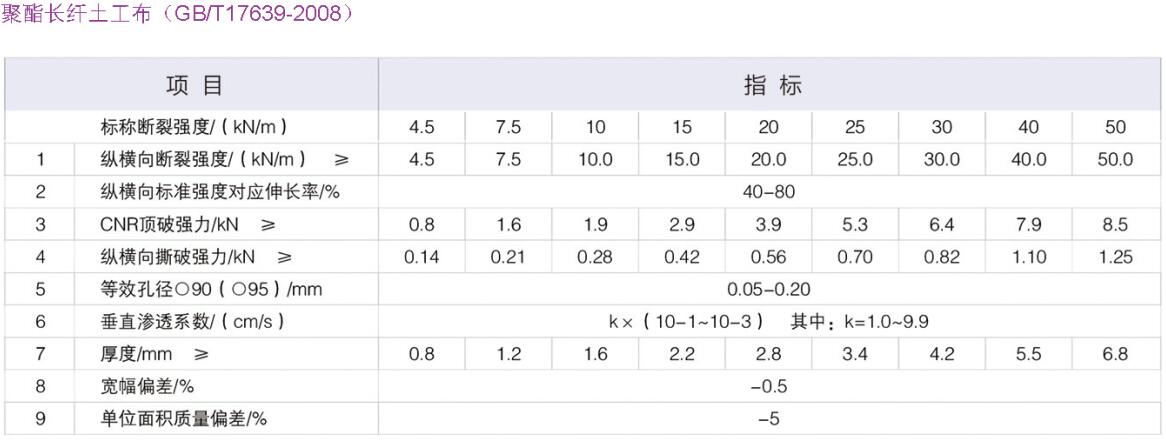
Task: Select the 项目 header cell
Action: tap(193, 86)
